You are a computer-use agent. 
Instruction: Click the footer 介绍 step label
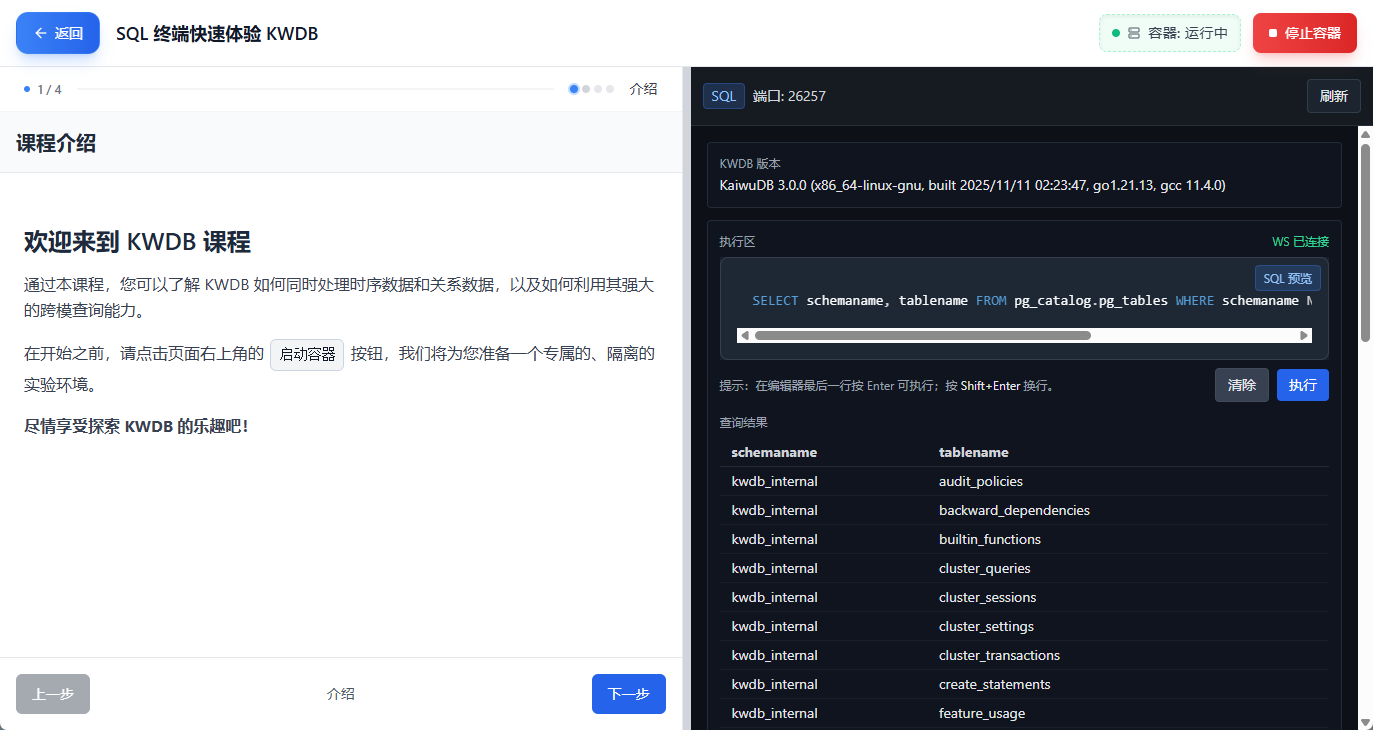pos(340,694)
